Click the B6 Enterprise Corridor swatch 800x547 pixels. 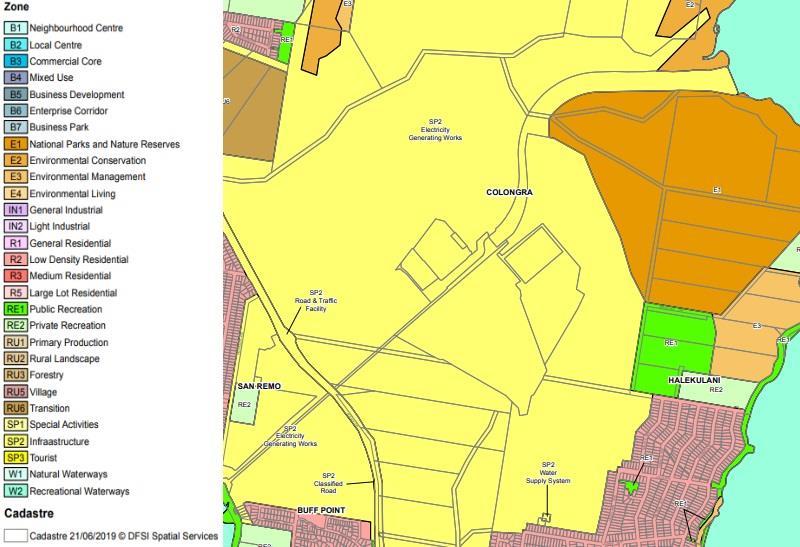coord(15,111)
